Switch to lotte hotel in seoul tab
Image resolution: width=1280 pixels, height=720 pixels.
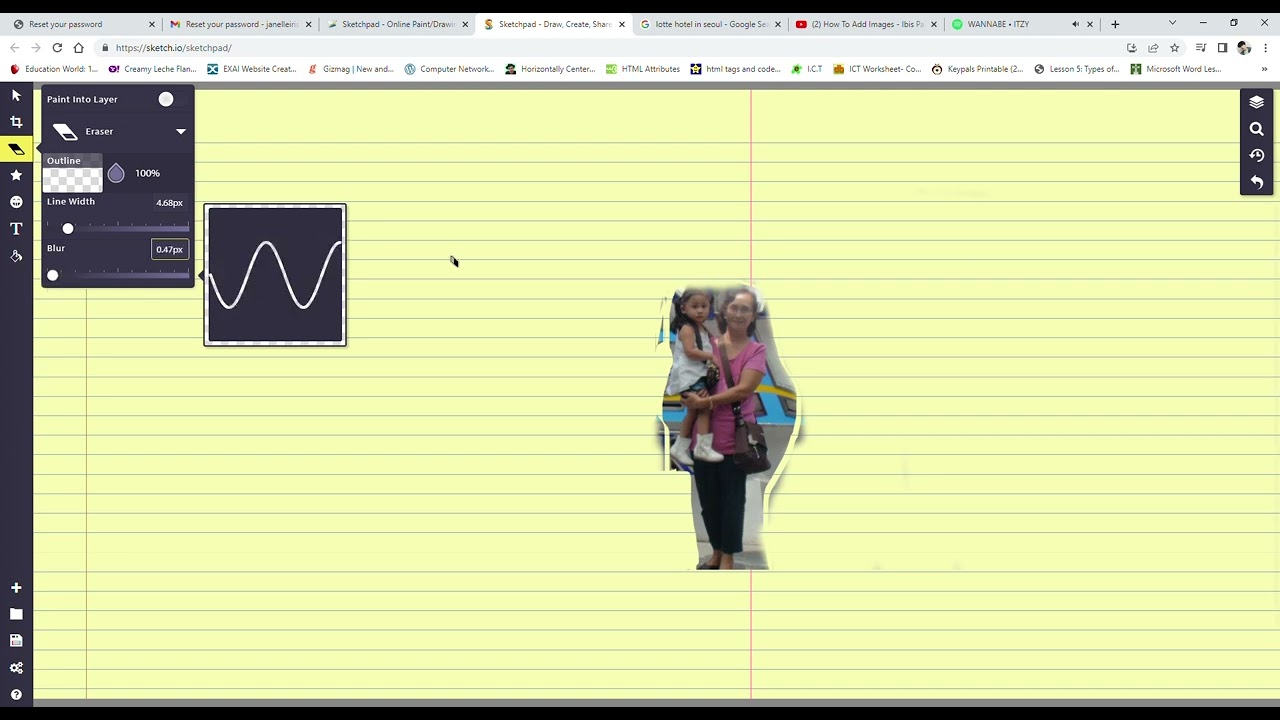(x=710, y=24)
